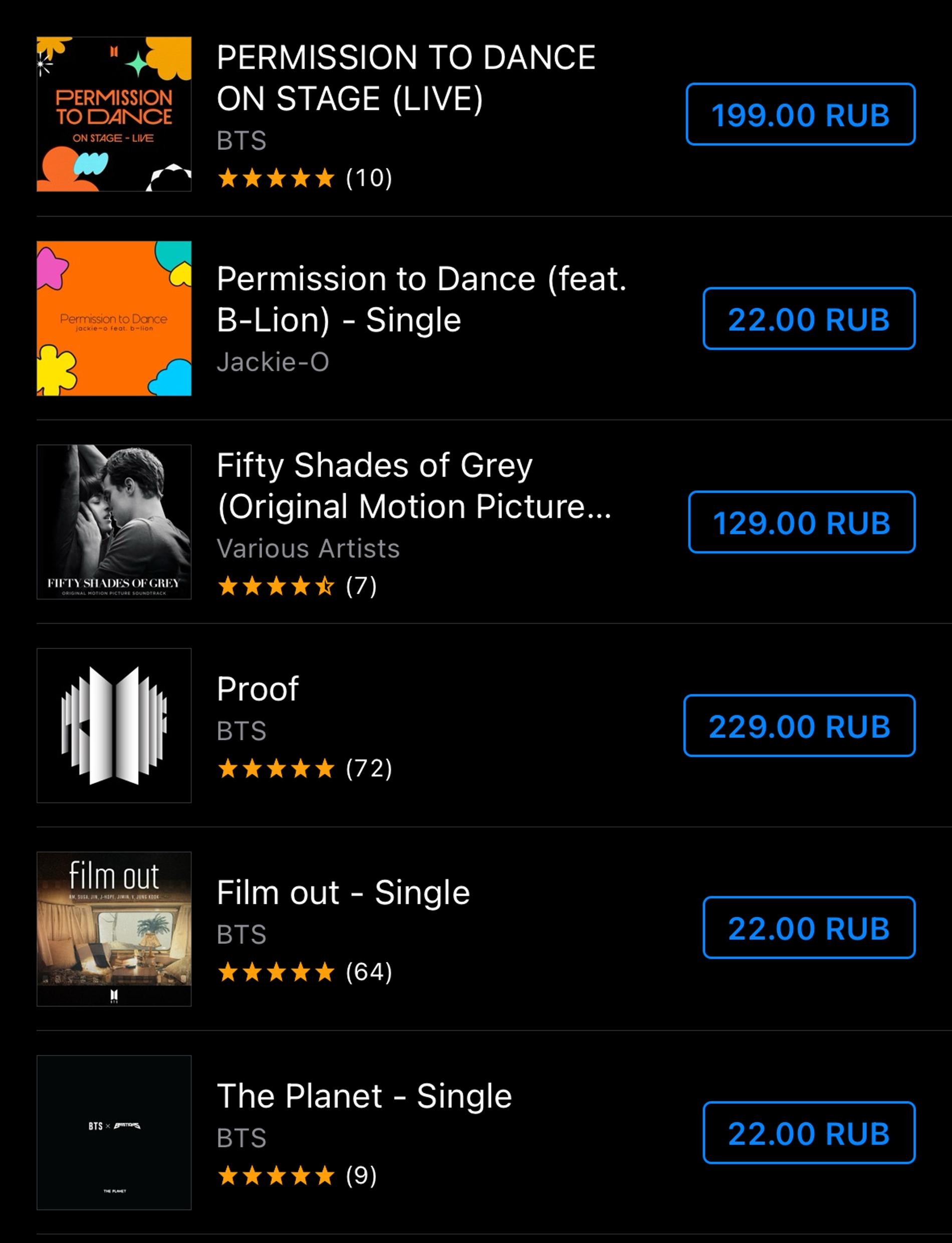
Task: Select Fifty Shades of Grey soundtrack title
Action: [x=414, y=485]
